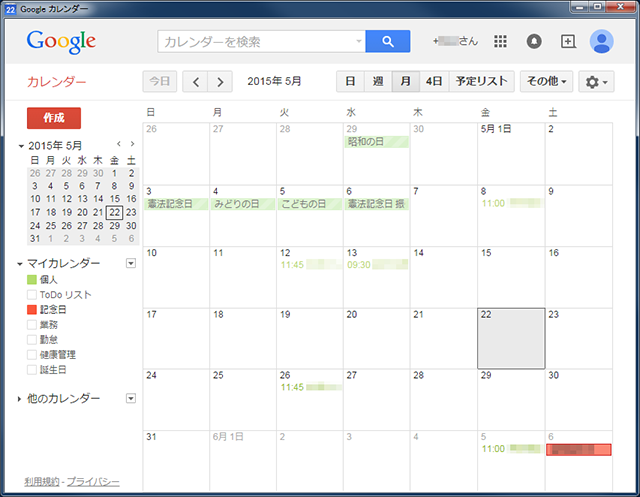Viewport: 640px width, 497px height.
Task: Open the Google apps grid
Action: [501, 42]
